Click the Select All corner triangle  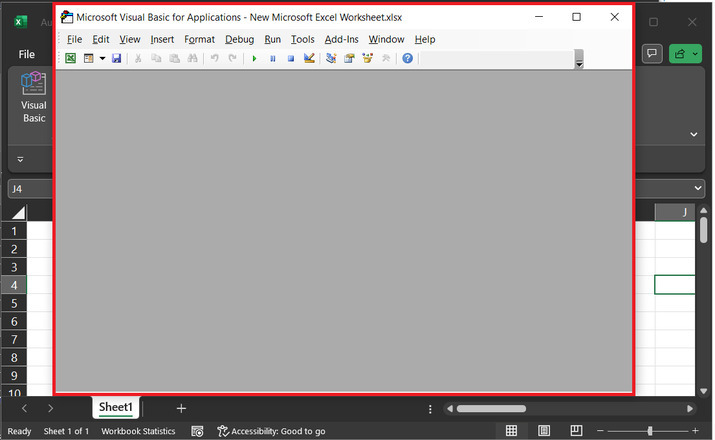point(19,212)
